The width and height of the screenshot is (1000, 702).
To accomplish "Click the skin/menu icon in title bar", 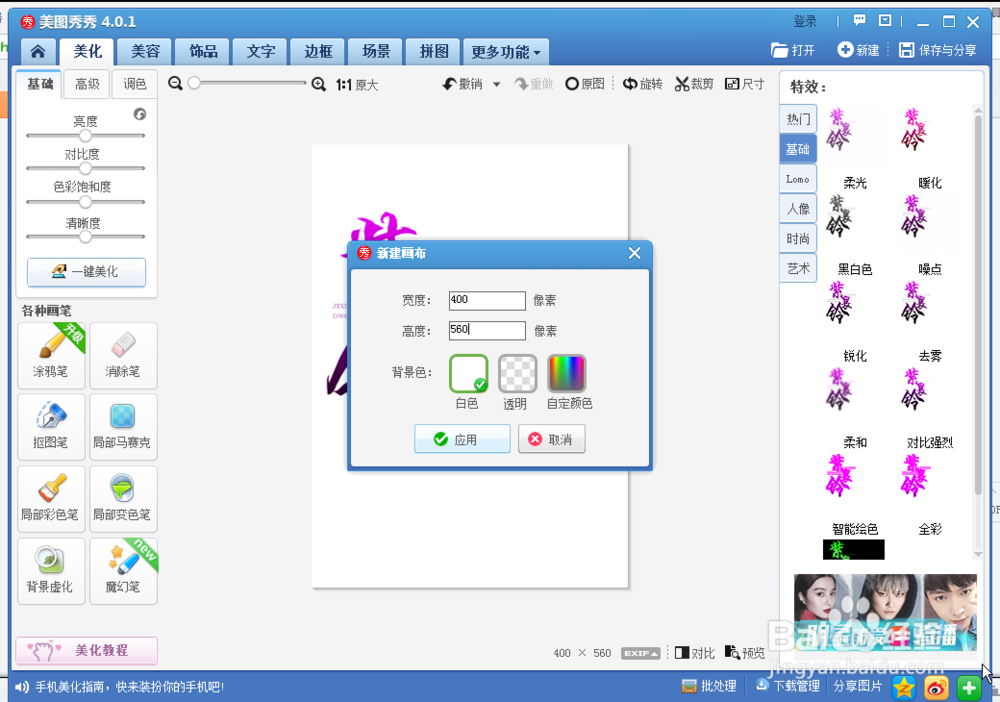I will coord(885,20).
